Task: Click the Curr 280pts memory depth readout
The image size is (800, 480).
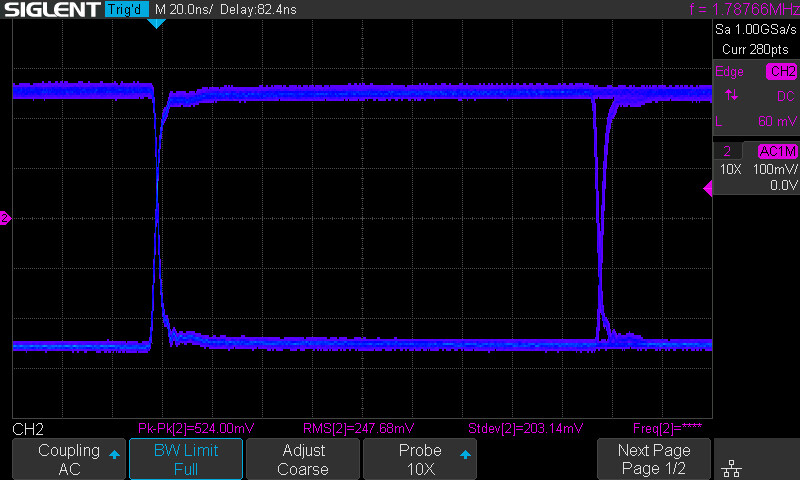Action: click(x=755, y=49)
